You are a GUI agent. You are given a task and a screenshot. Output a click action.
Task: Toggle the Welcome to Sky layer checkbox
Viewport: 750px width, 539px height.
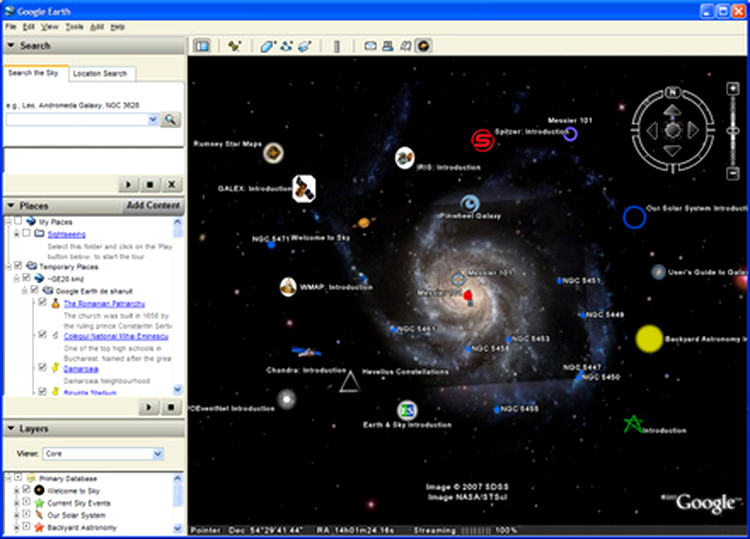pyautogui.click(x=26, y=489)
